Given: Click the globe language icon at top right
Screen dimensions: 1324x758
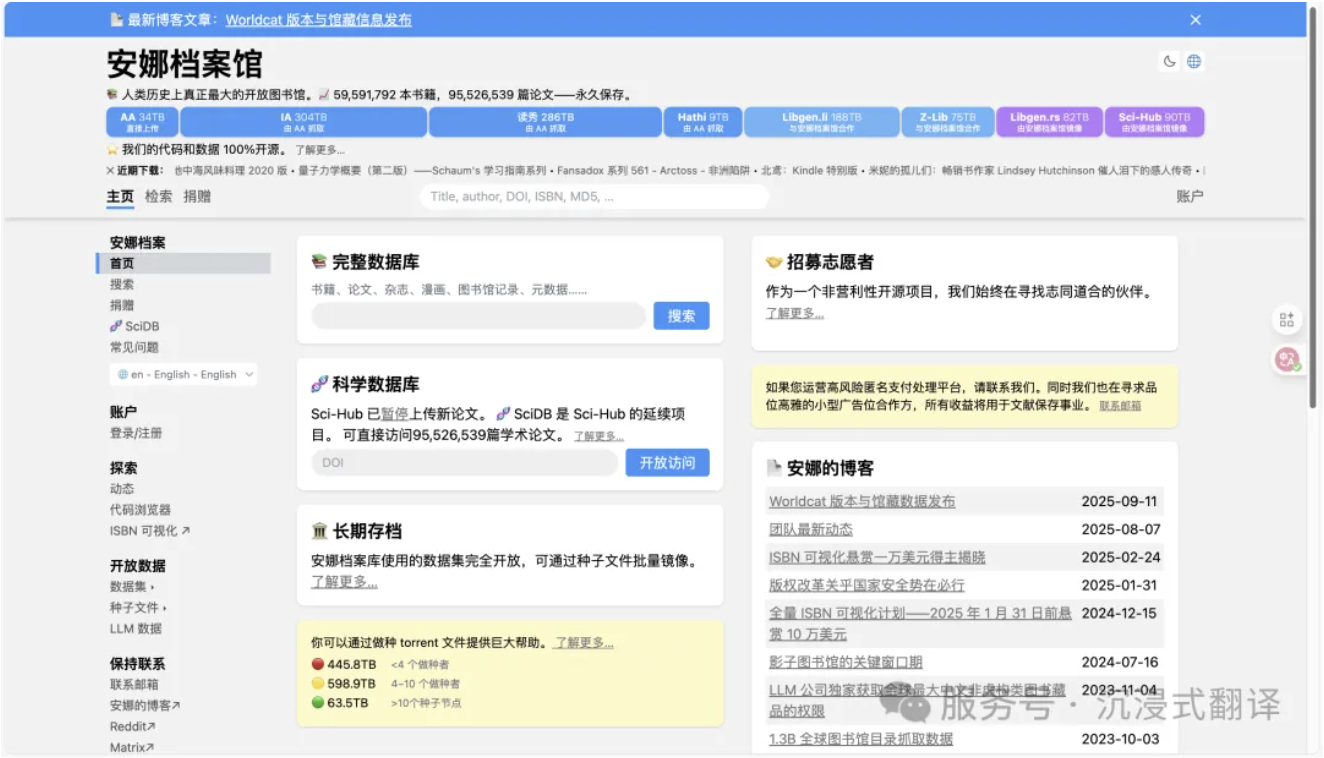Looking at the screenshot, I should [1193, 62].
